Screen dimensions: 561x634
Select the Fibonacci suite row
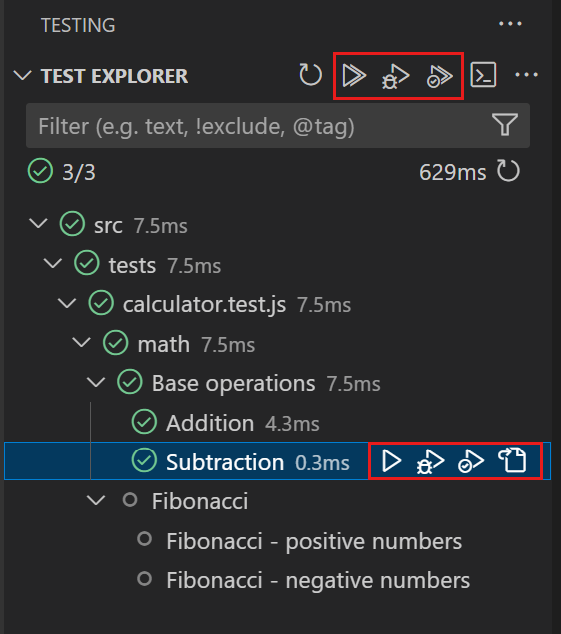pos(277,501)
